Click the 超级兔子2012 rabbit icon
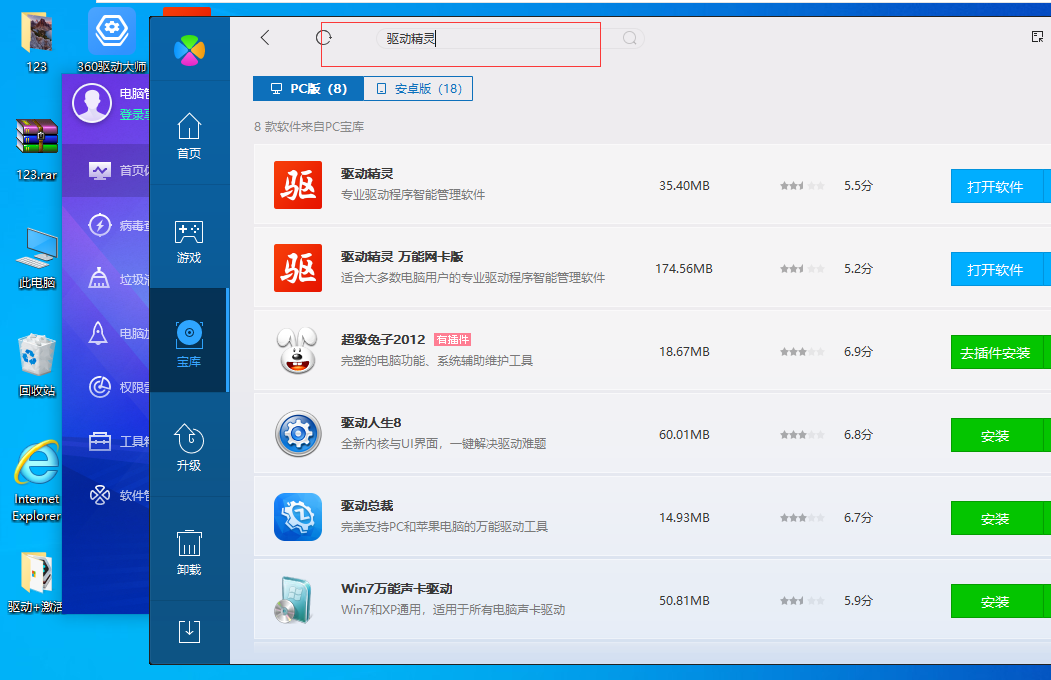 298,351
